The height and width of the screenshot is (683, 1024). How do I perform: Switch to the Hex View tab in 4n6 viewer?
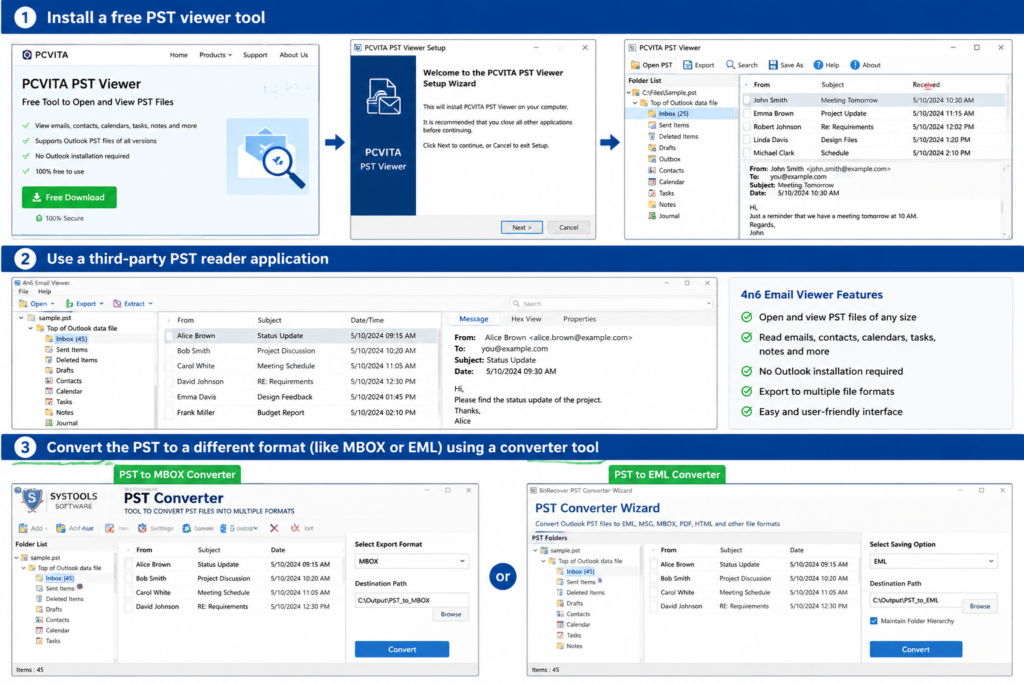(526, 319)
